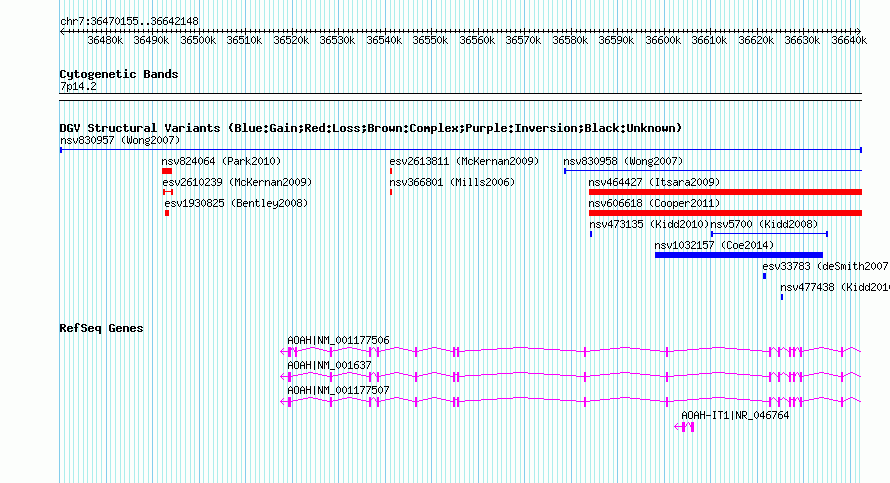The width and height of the screenshot is (890, 483).
Task: Select the nsv830958 (Wong2007) variant label
Action: 623,161
